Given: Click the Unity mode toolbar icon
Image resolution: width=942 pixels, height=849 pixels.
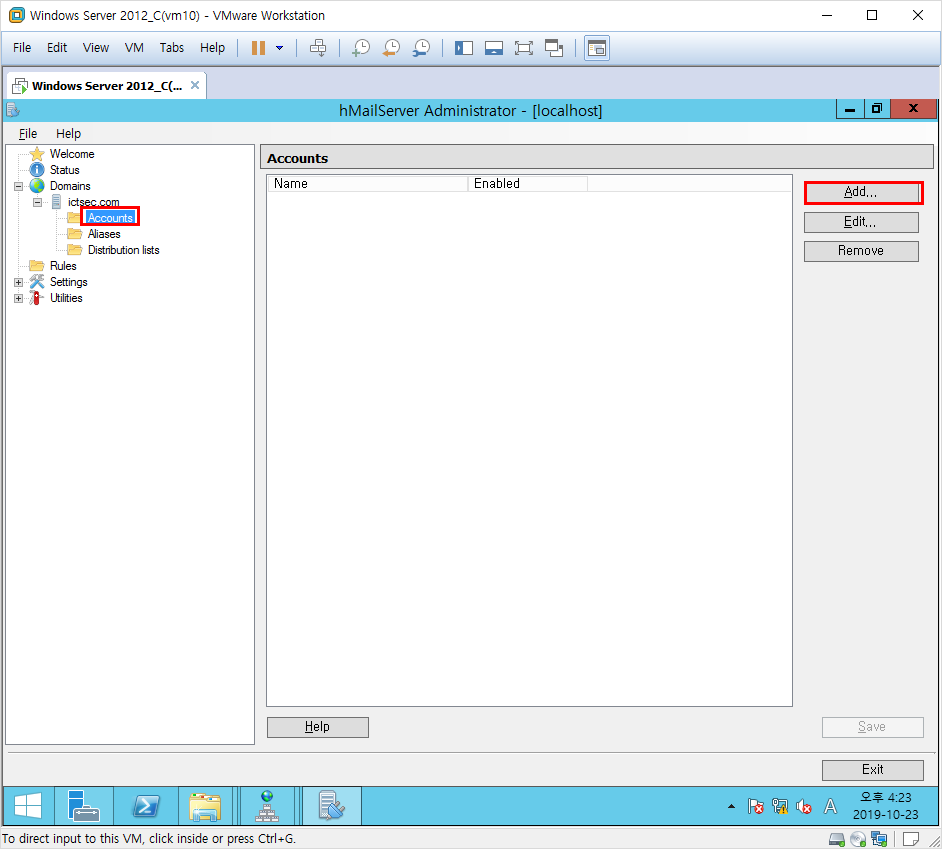Looking at the screenshot, I should tap(554, 48).
